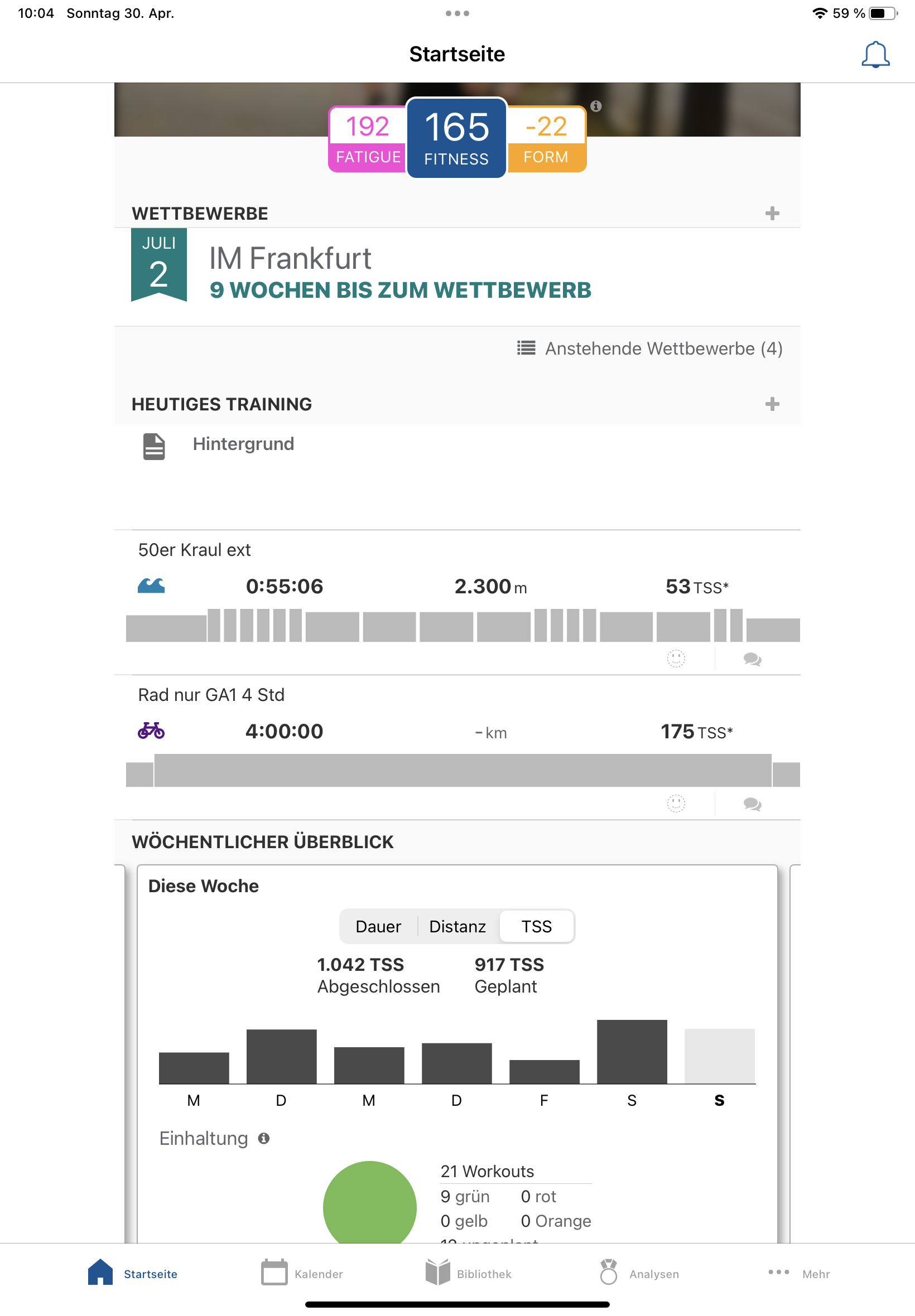
Task: Rate feeling for 50er Kraul swim workout
Action: click(676, 659)
